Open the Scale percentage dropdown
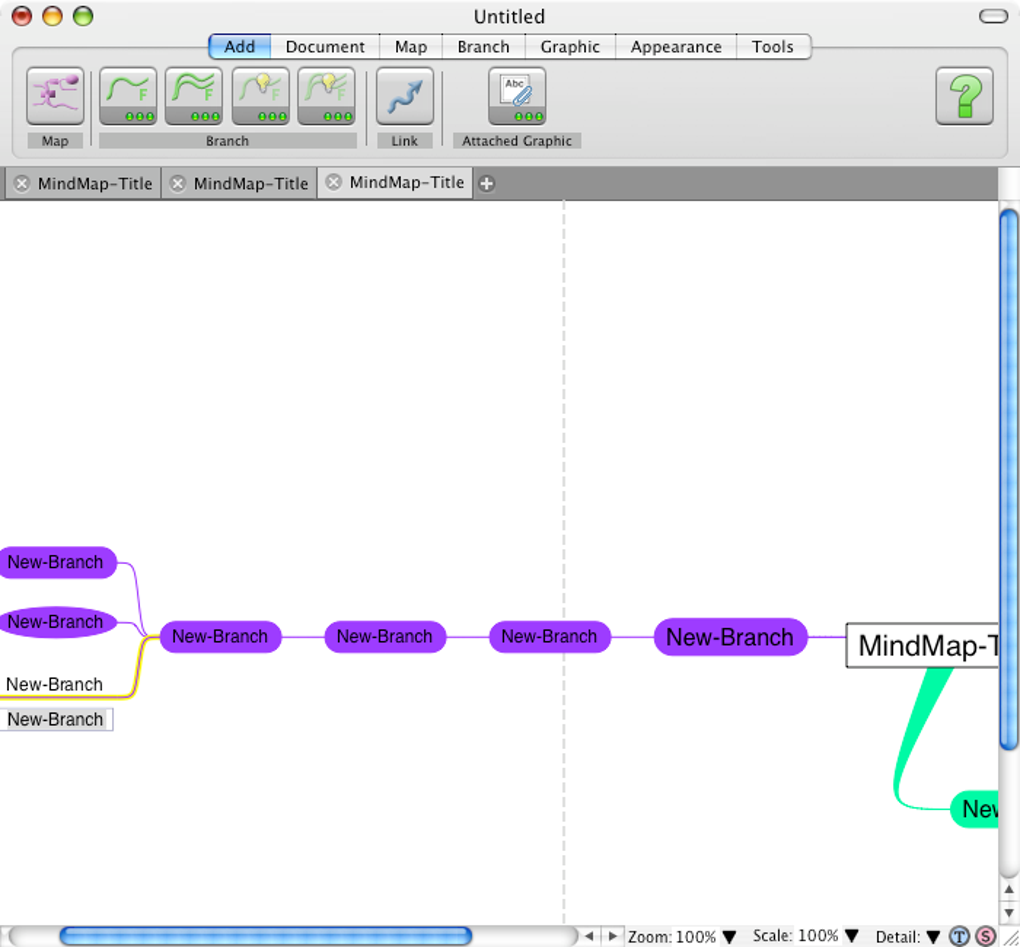The height and width of the screenshot is (947, 1020). (x=851, y=936)
